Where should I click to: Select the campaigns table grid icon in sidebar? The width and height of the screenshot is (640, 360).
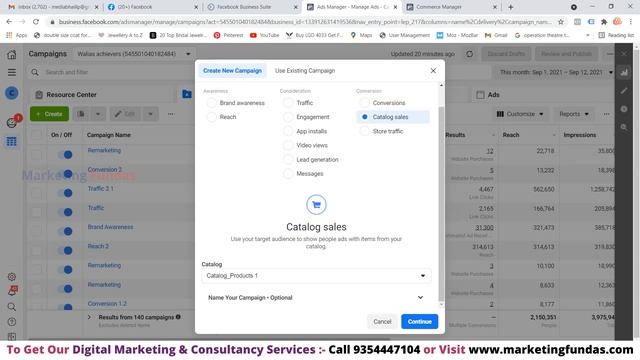11,142
